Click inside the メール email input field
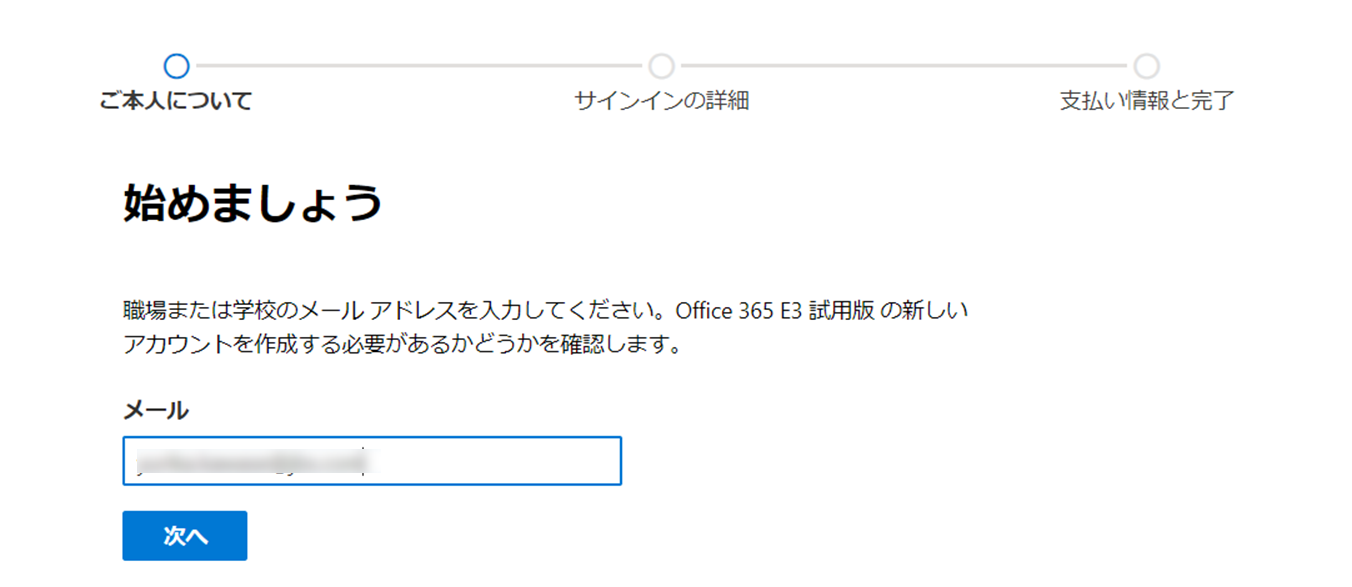This screenshot has height=587, width=1352. pyautogui.click(x=371, y=460)
